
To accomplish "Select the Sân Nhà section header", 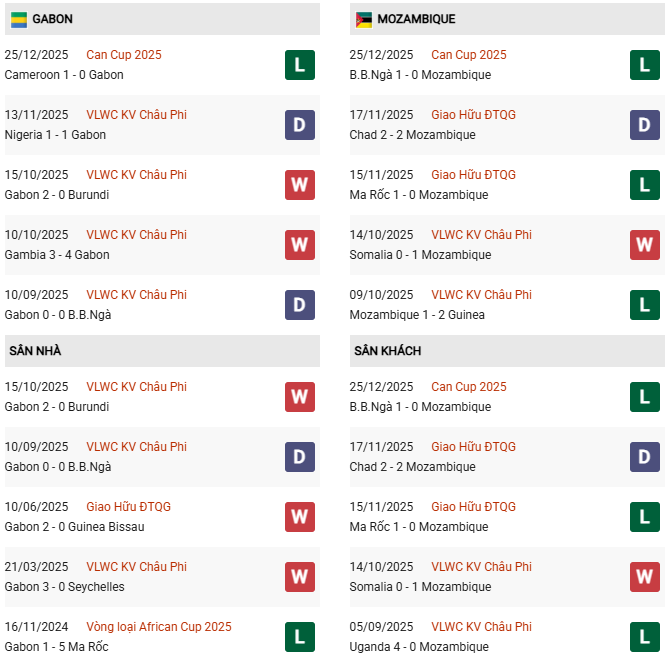I will [35, 351].
